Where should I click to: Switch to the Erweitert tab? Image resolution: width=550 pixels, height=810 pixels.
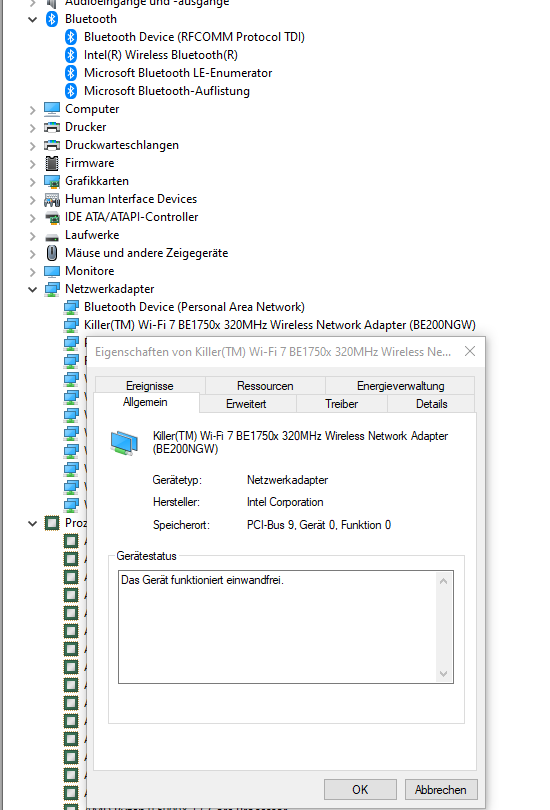pos(246,404)
